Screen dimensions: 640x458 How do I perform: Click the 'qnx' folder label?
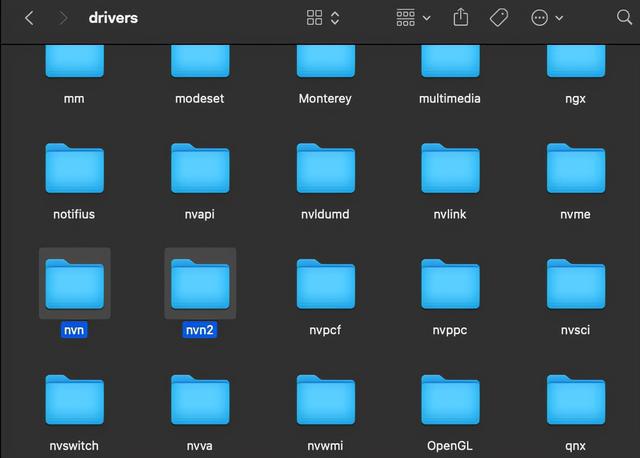click(x=576, y=446)
